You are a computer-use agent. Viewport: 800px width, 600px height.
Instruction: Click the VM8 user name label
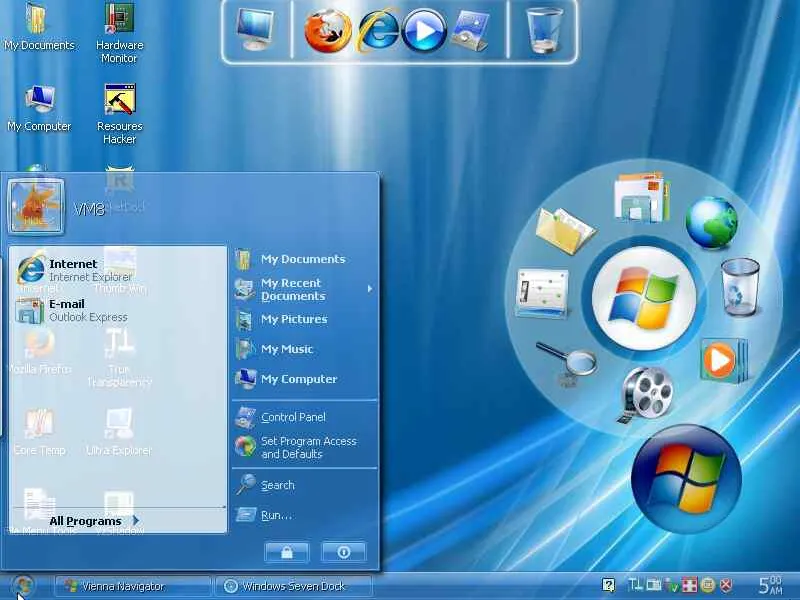(x=89, y=209)
